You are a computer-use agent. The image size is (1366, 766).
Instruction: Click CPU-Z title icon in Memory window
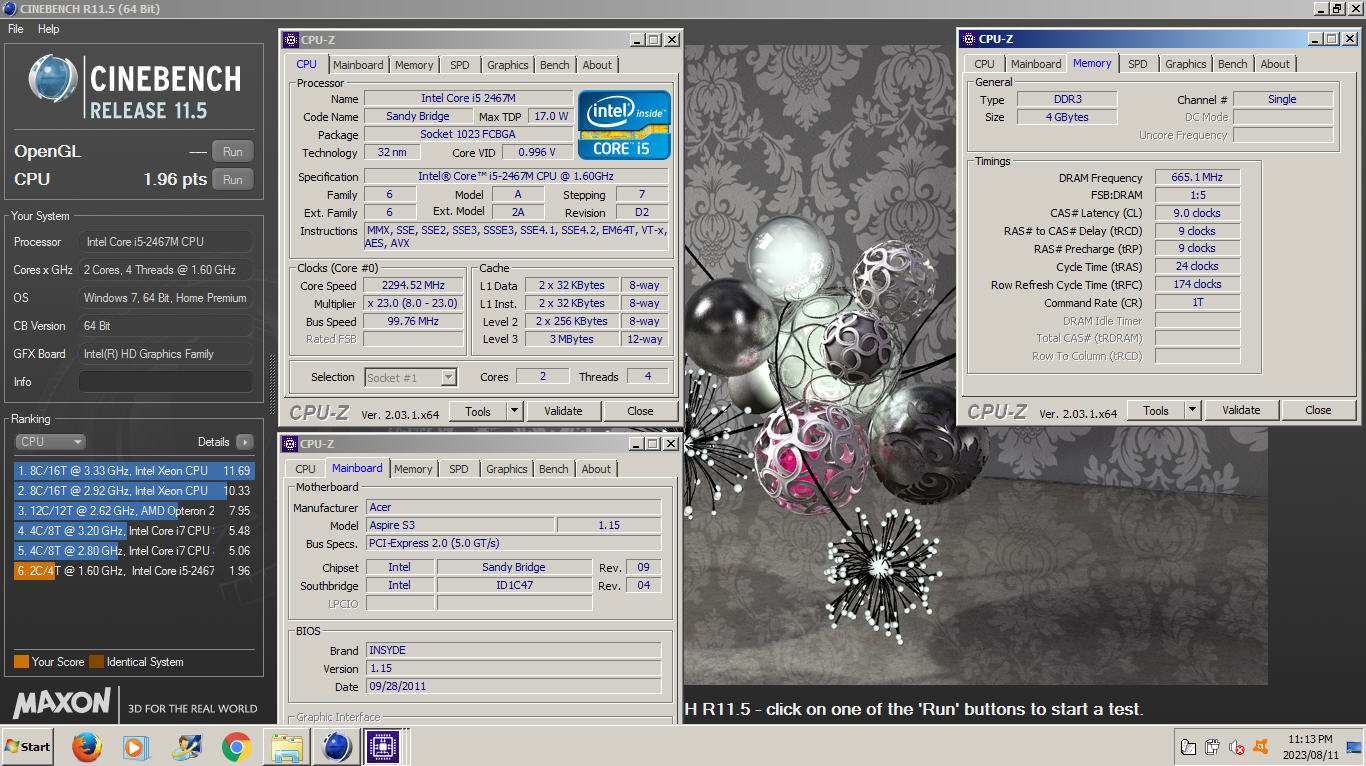(968, 39)
